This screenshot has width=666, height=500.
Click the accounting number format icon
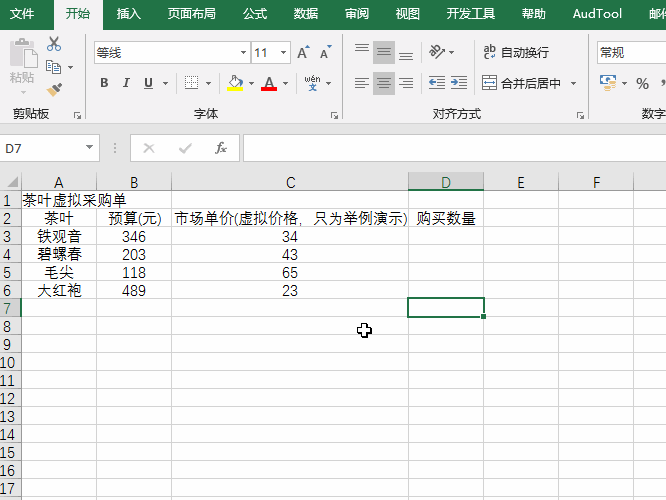[x=608, y=83]
